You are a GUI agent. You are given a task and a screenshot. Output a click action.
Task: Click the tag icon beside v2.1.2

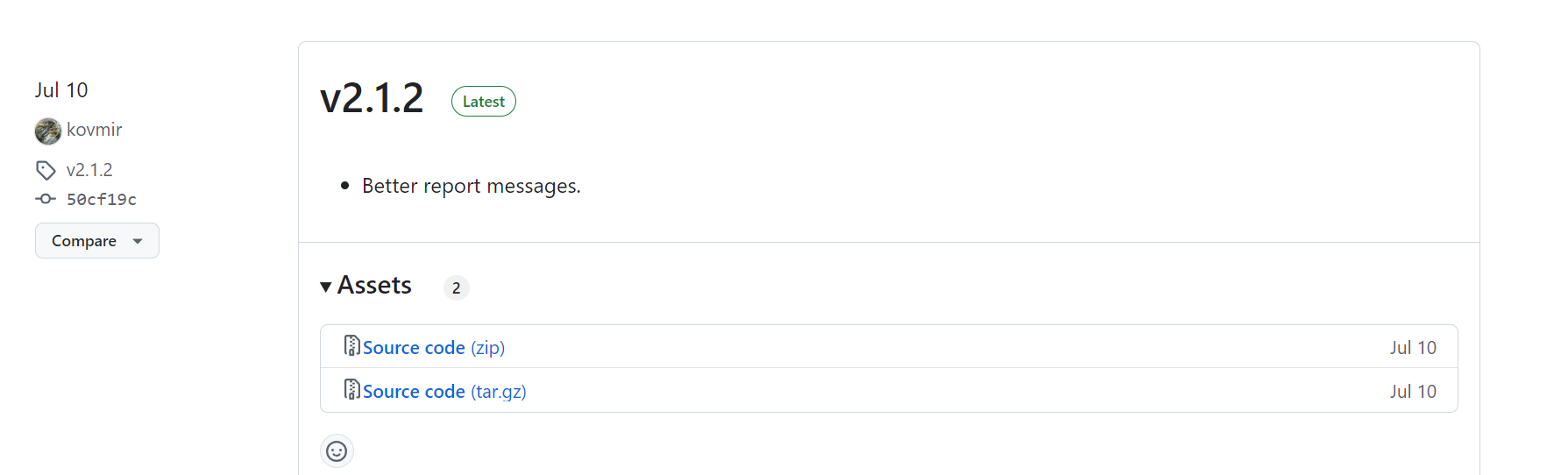pos(46,170)
